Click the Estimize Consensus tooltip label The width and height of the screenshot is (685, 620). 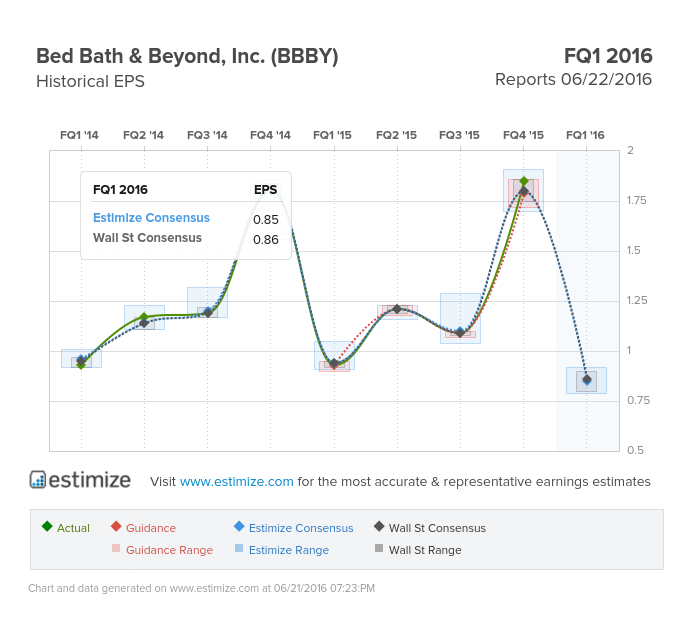(x=151, y=218)
